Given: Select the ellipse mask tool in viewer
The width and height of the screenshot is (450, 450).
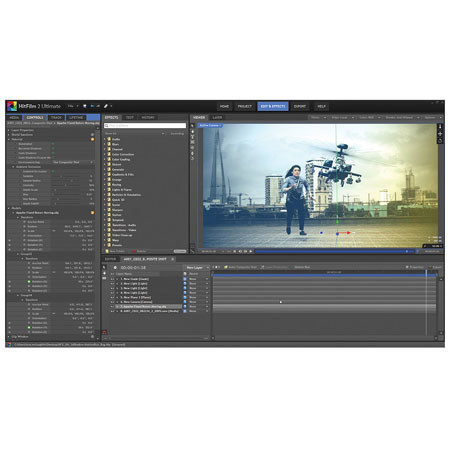Looking at the screenshot, I should [192, 148].
